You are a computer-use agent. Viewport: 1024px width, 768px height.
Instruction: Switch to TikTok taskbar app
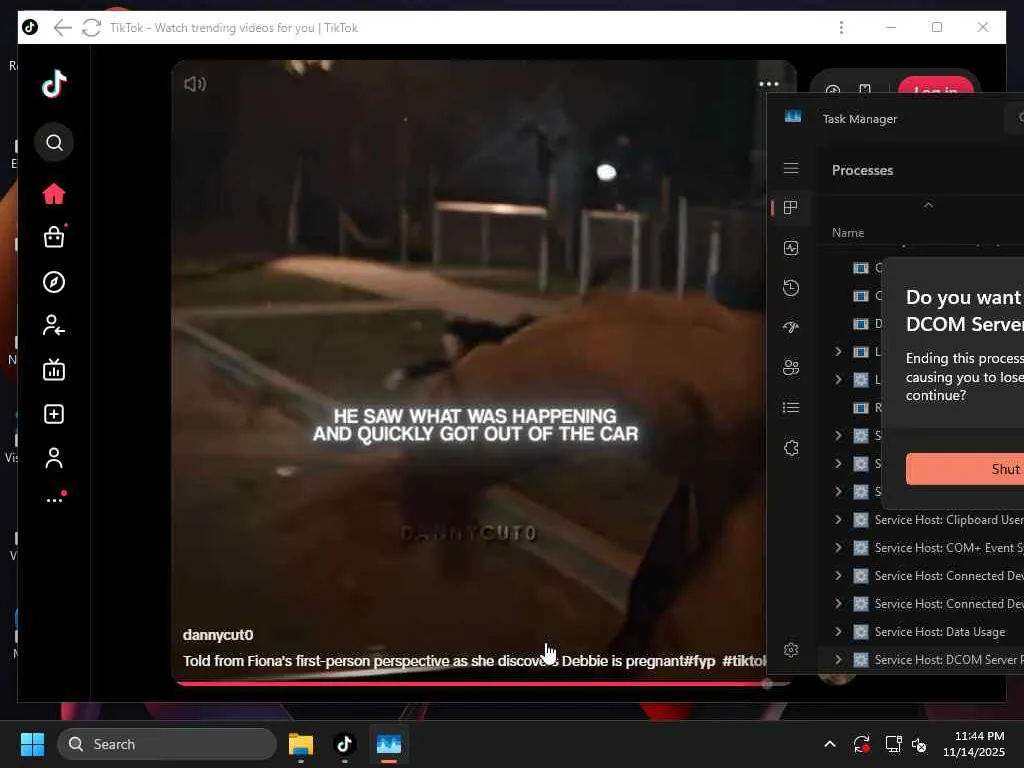point(344,744)
